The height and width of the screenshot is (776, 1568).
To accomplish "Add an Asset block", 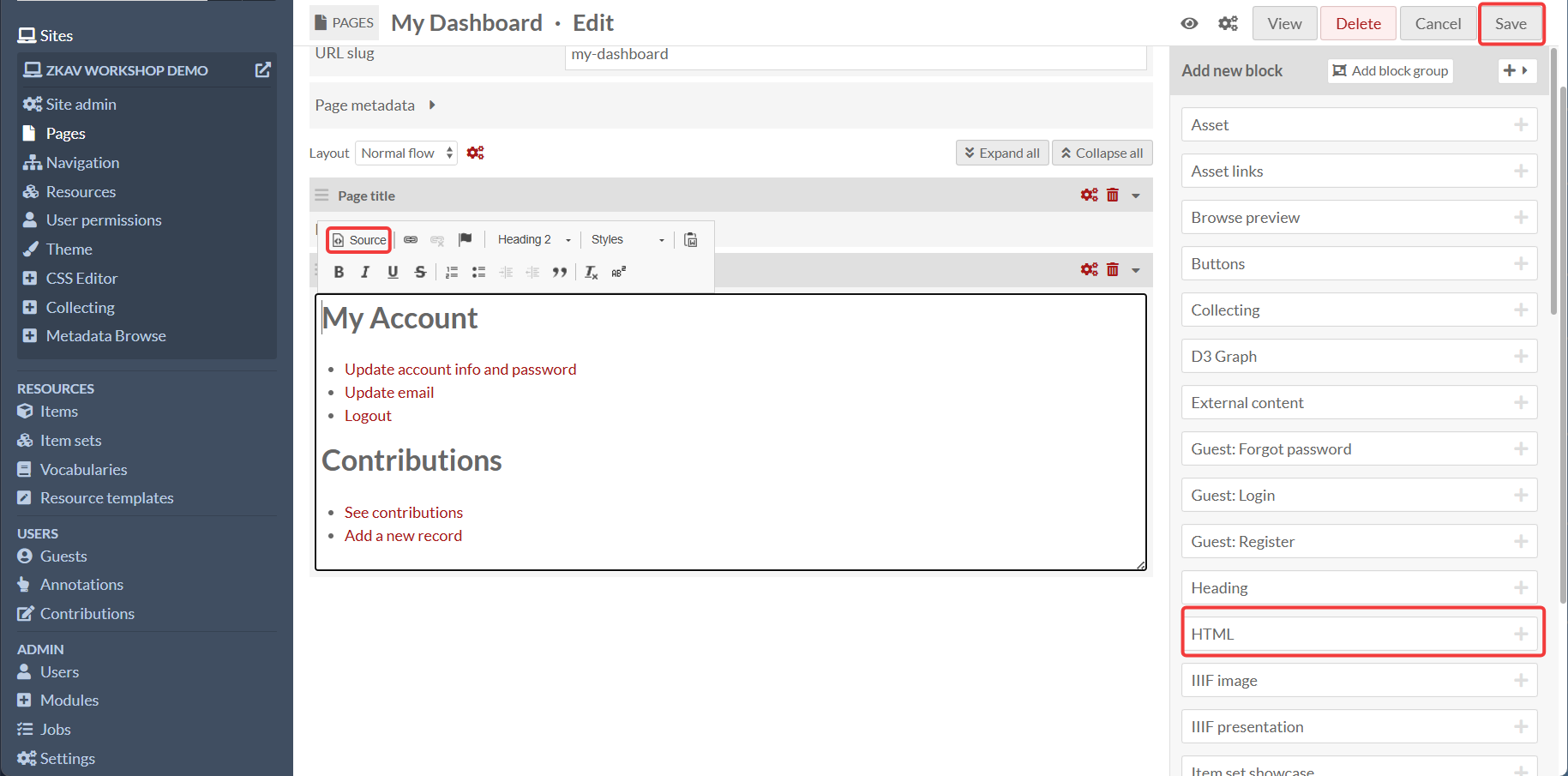I will point(1359,125).
